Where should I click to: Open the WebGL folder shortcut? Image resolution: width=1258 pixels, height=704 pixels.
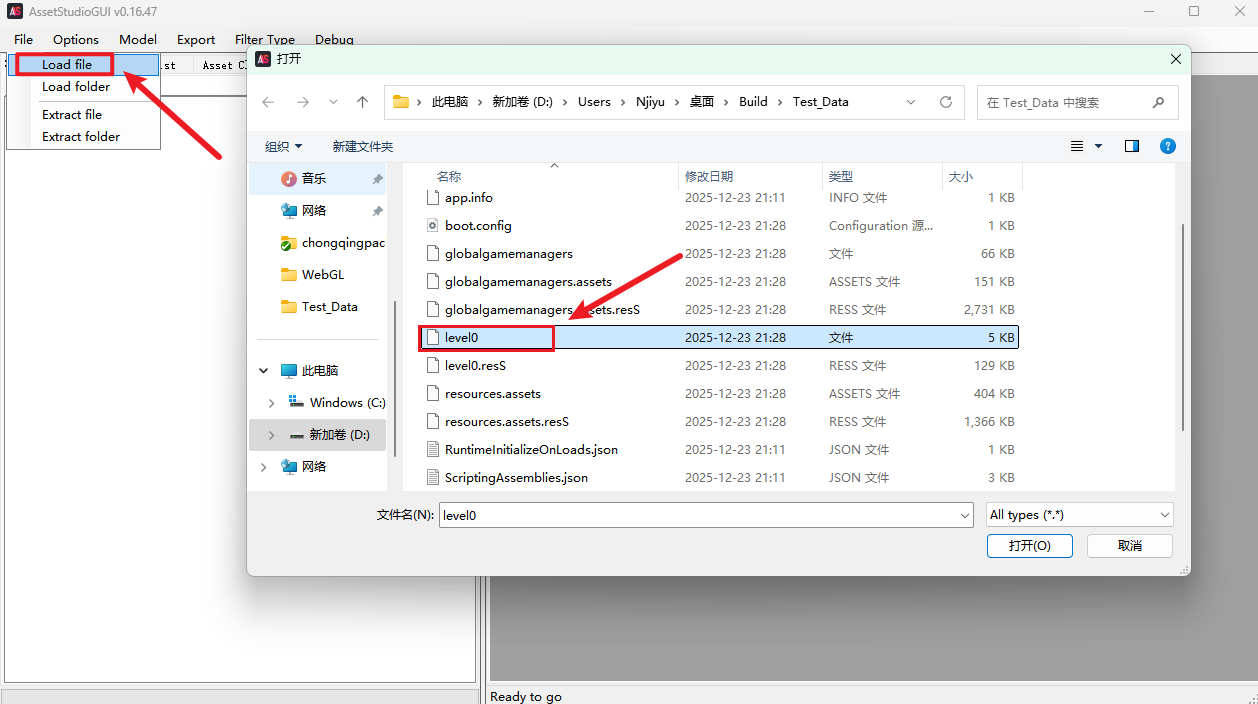click(322, 274)
